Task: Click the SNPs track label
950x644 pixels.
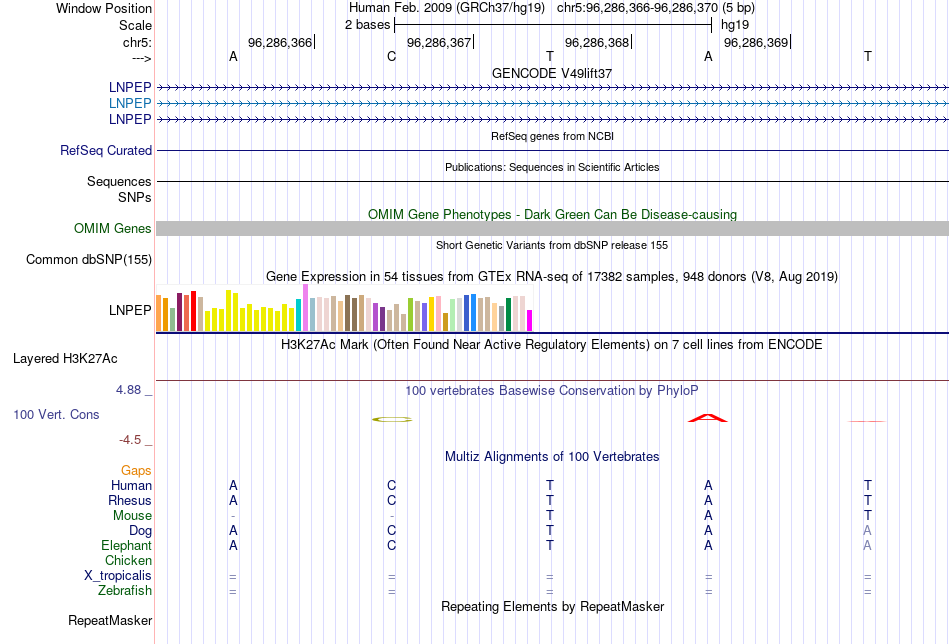Action: [x=135, y=198]
